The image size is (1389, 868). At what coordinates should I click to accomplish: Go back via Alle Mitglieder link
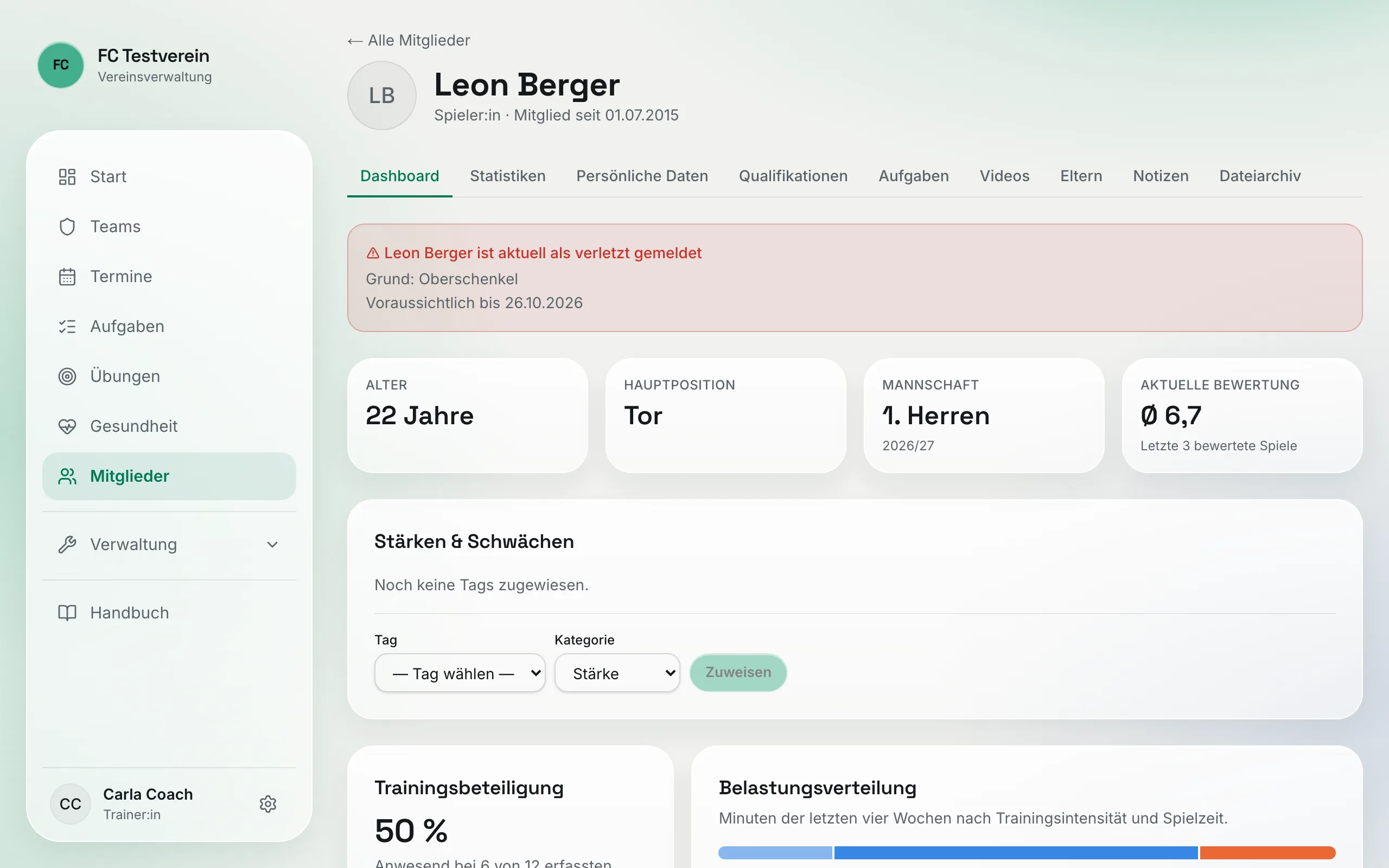(409, 41)
